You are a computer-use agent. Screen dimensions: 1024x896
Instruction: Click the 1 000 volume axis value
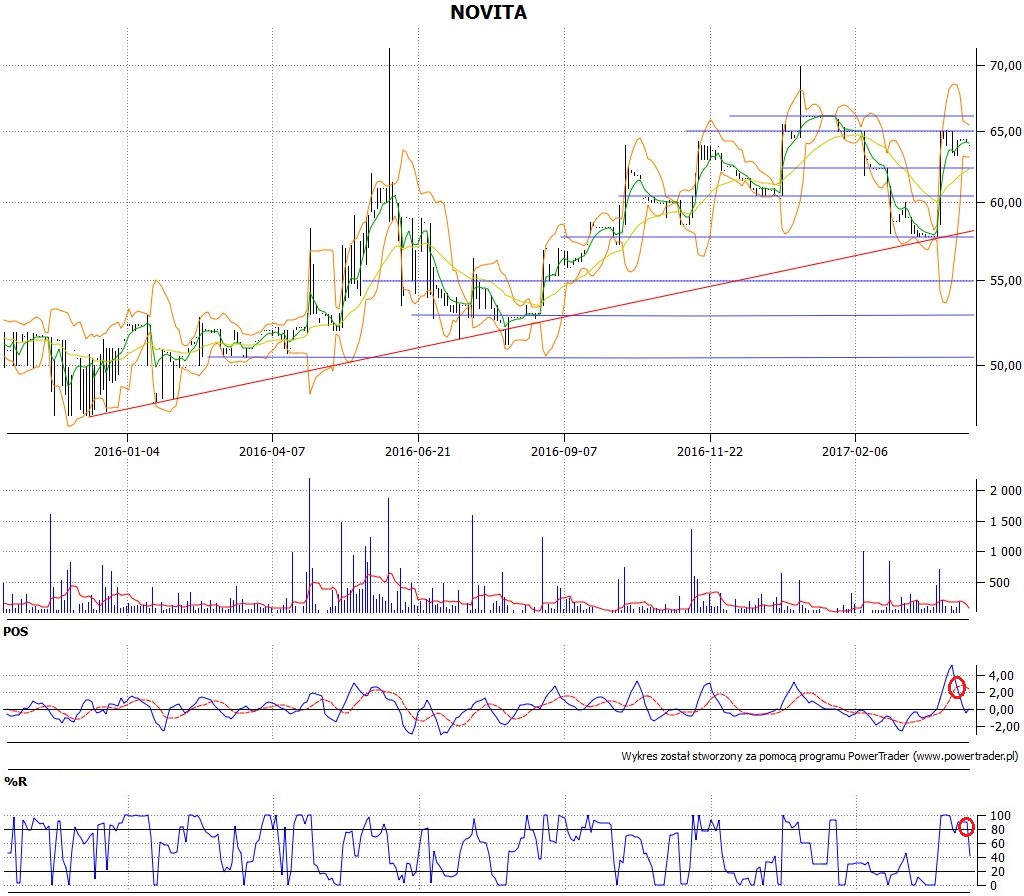point(1006,552)
